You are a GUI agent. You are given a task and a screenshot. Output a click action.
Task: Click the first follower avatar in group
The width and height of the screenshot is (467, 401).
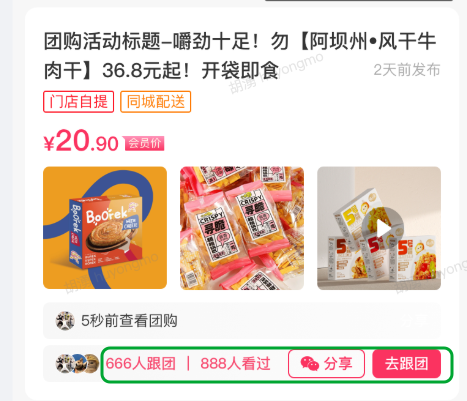coord(64,363)
